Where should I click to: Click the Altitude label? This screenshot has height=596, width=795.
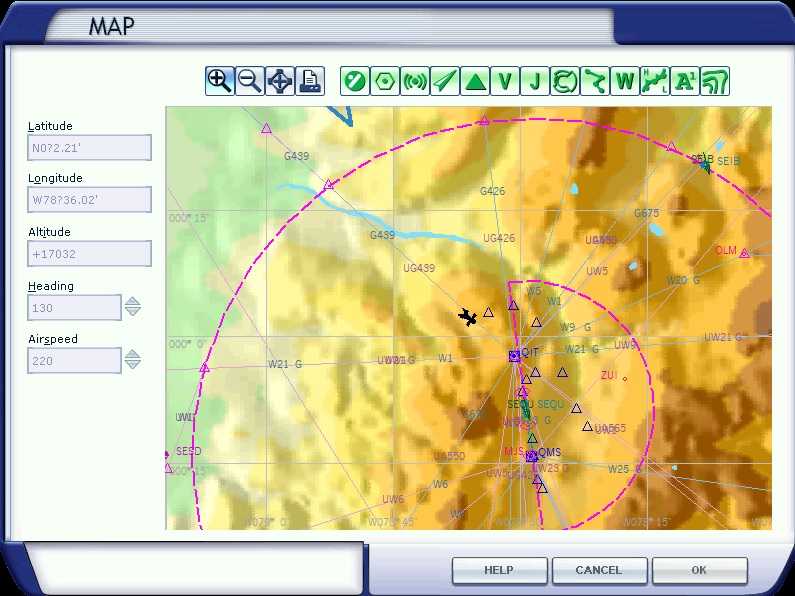[49, 232]
